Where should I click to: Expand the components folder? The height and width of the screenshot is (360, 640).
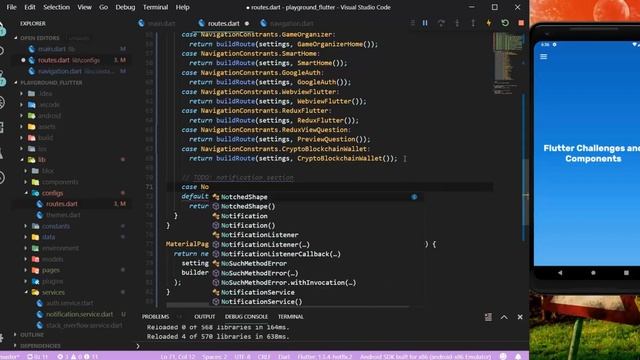60,182
